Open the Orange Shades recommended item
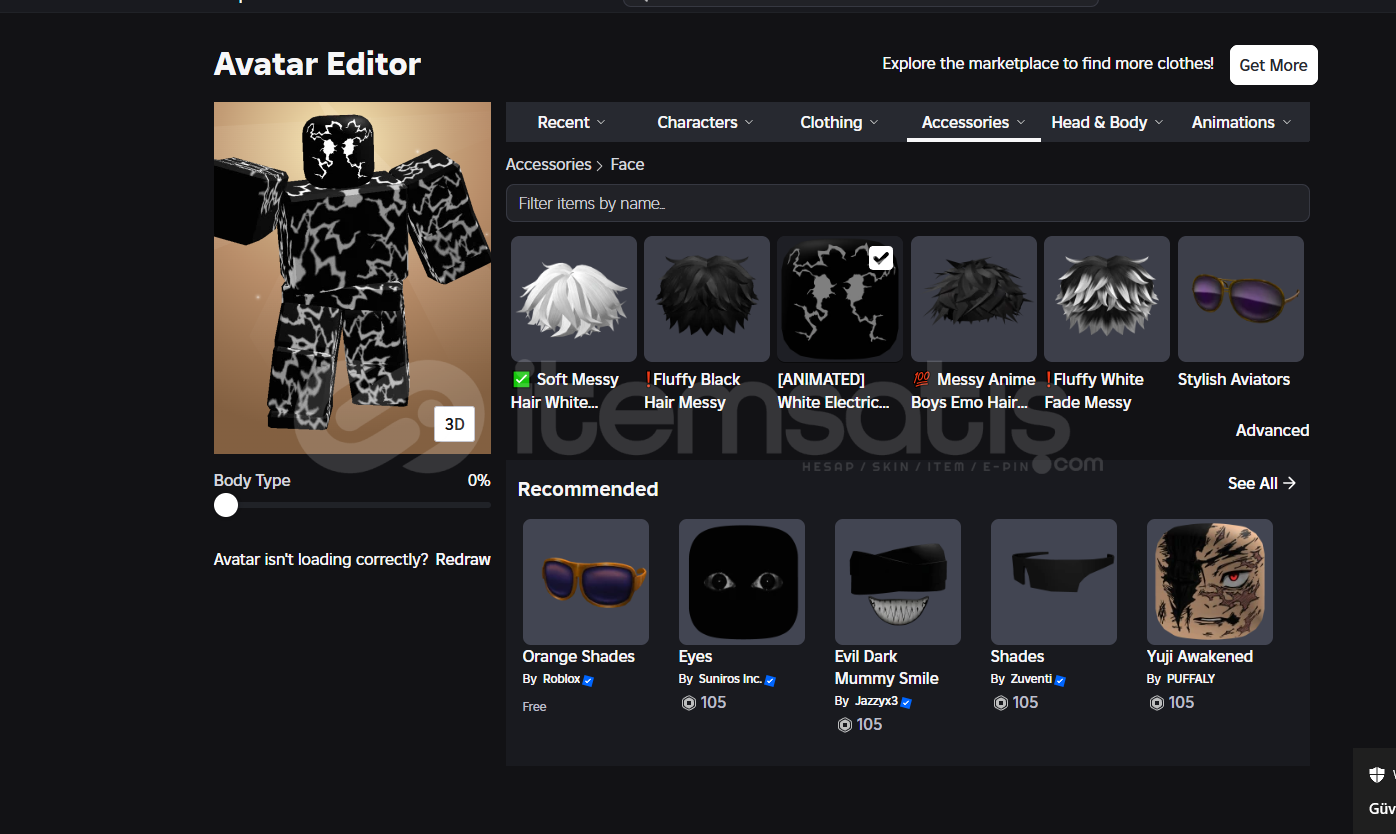1396x834 pixels. pyautogui.click(x=585, y=582)
